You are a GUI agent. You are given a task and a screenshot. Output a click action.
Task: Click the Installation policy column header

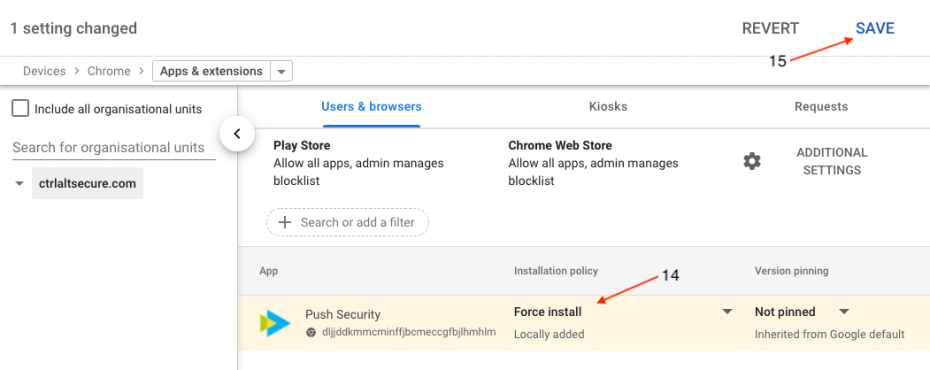556,271
